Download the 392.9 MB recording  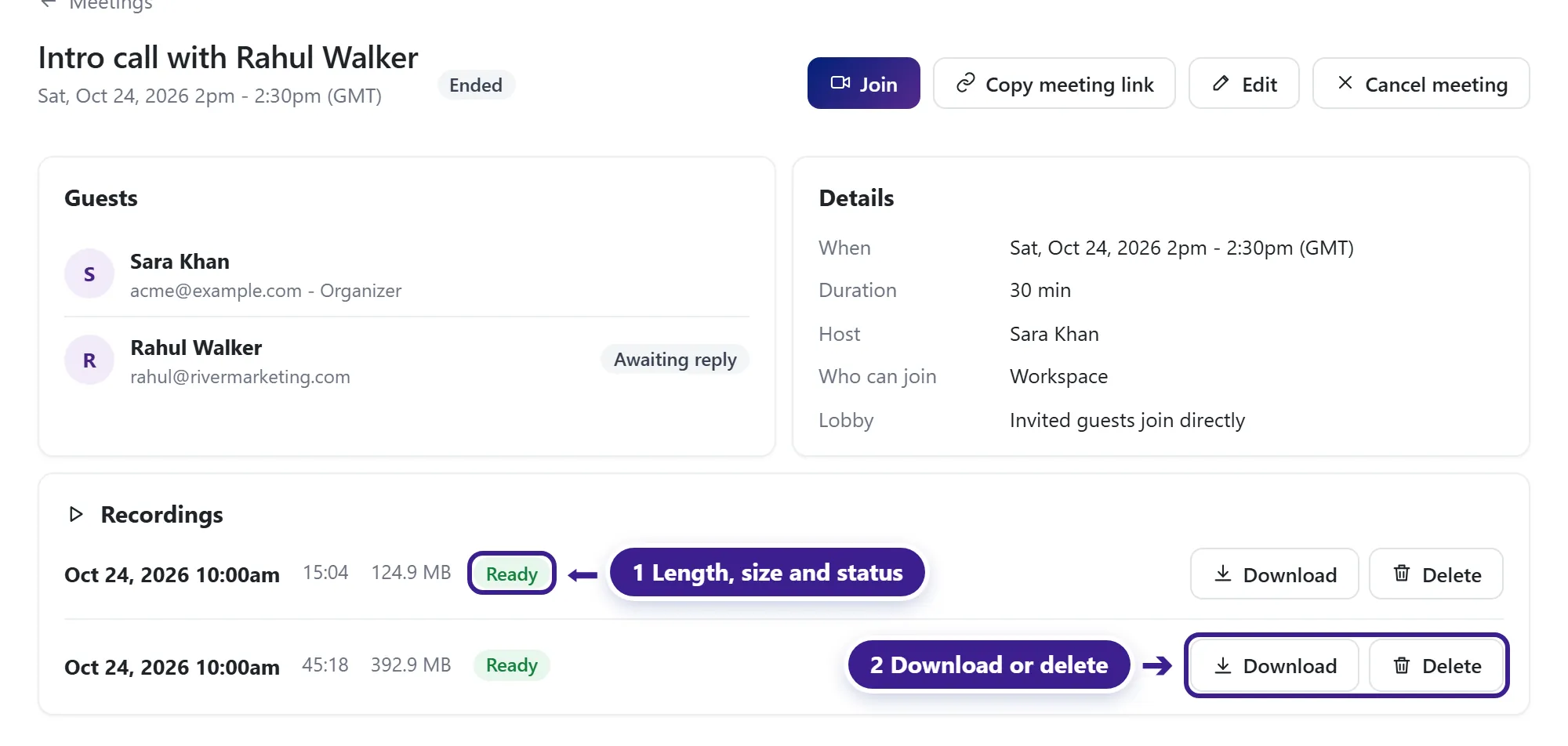pos(1274,665)
